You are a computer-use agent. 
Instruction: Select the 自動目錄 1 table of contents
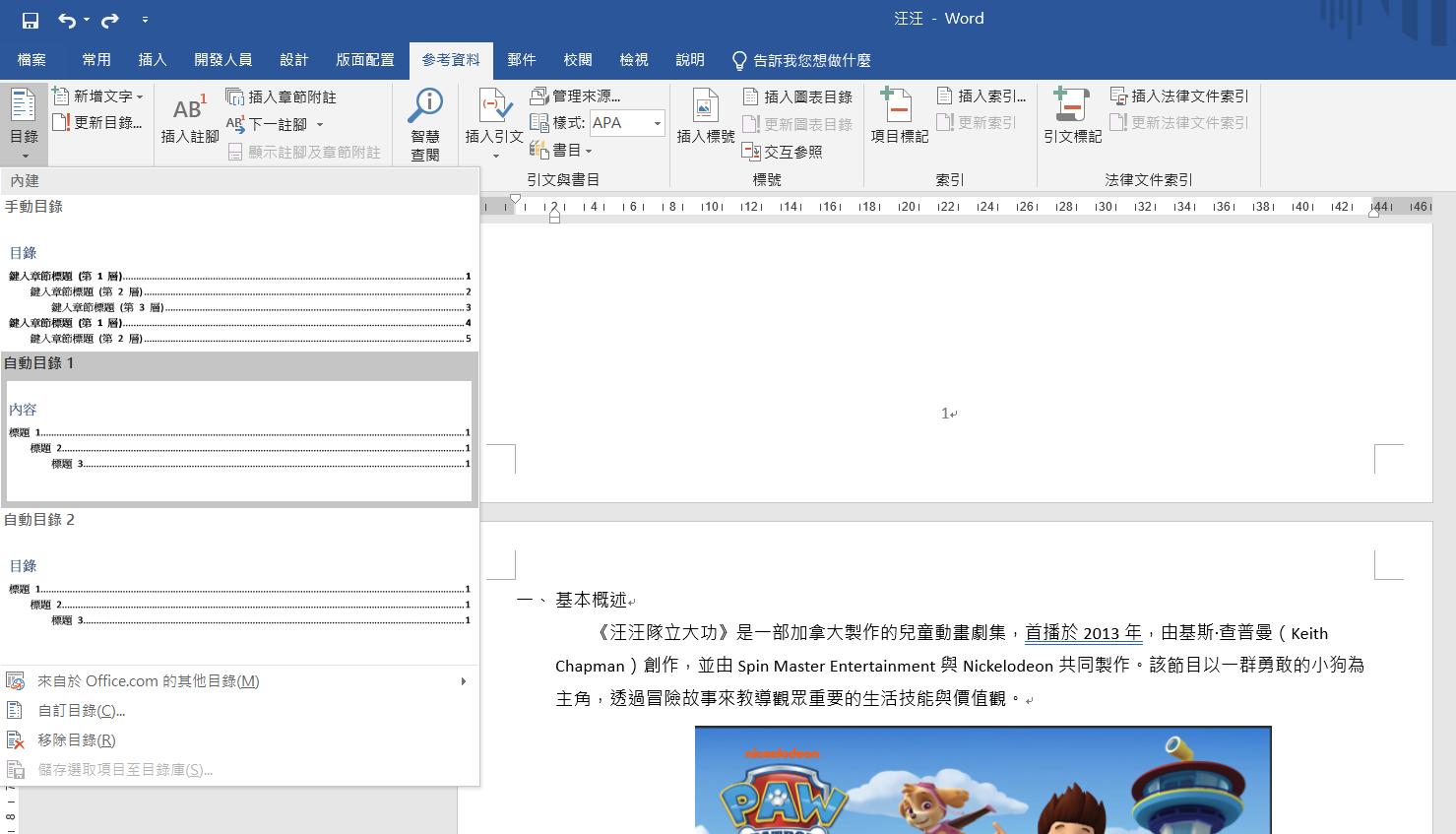pos(239,429)
